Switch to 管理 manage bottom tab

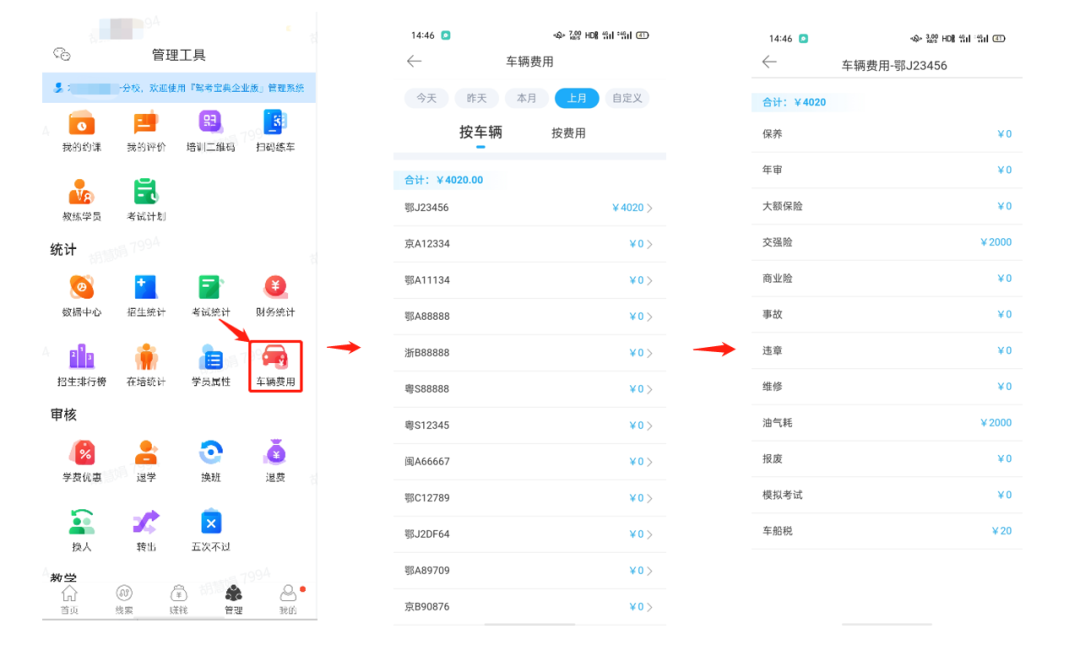point(233,600)
